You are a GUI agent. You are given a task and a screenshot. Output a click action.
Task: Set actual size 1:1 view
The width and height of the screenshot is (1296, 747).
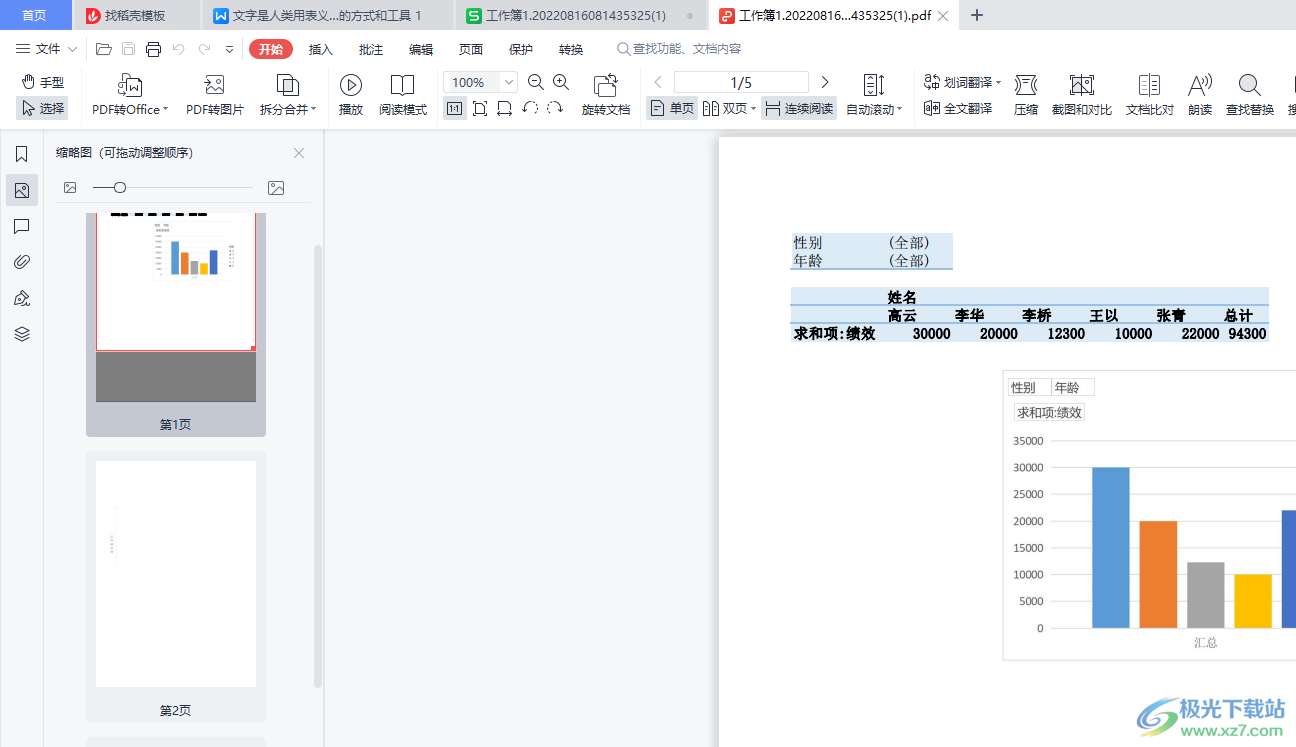[454, 108]
